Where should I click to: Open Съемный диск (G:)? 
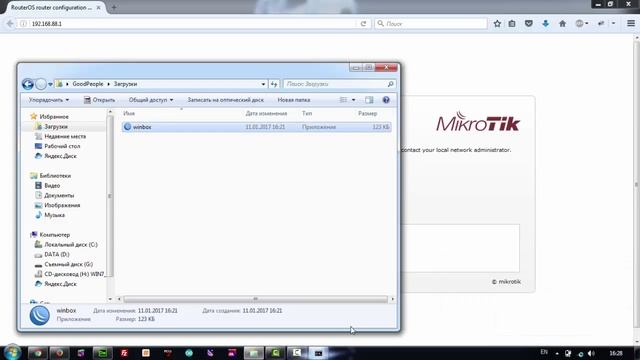coord(64,264)
